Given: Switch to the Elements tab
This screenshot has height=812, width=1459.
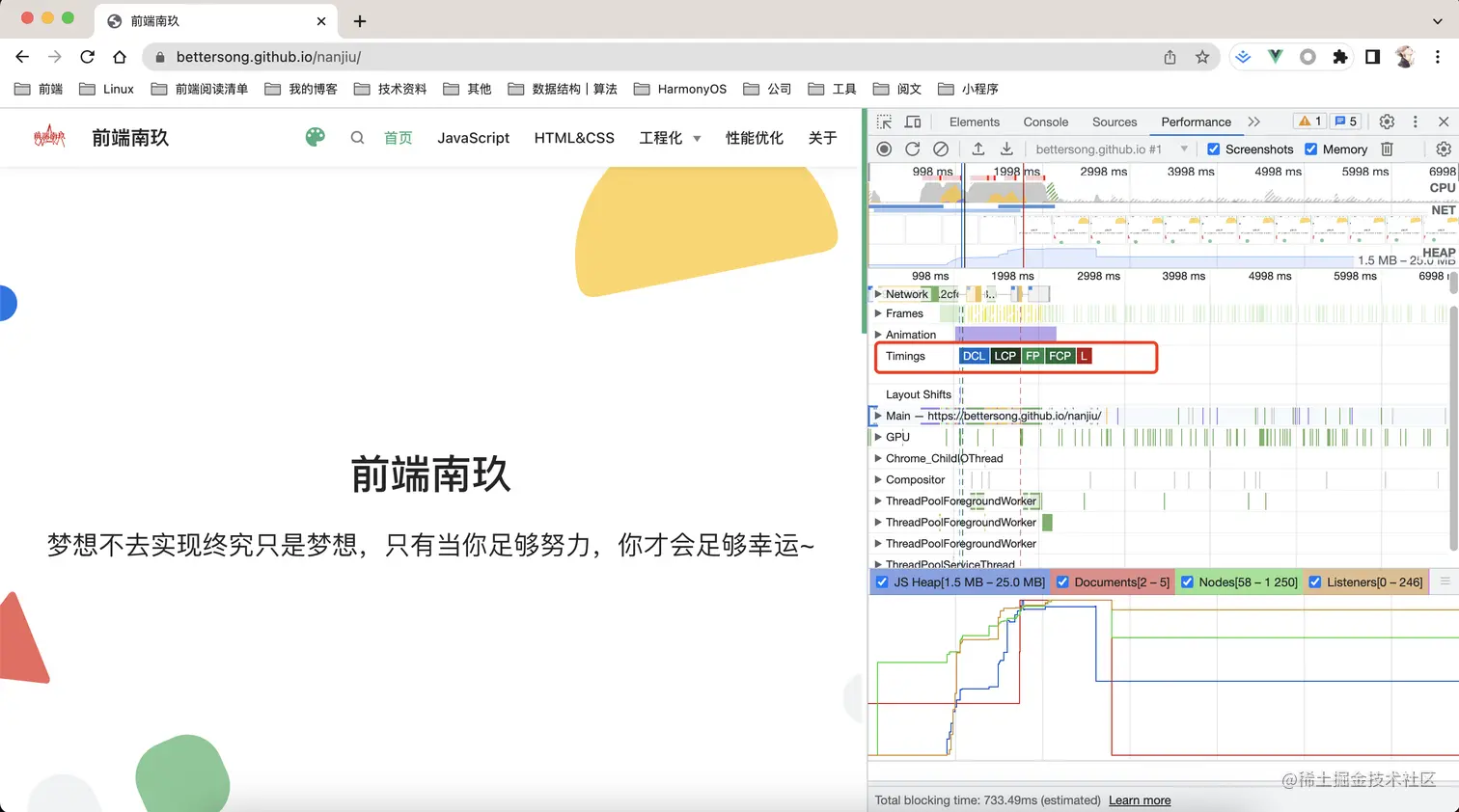Looking at the screenshot, I should tap(974, 122).
